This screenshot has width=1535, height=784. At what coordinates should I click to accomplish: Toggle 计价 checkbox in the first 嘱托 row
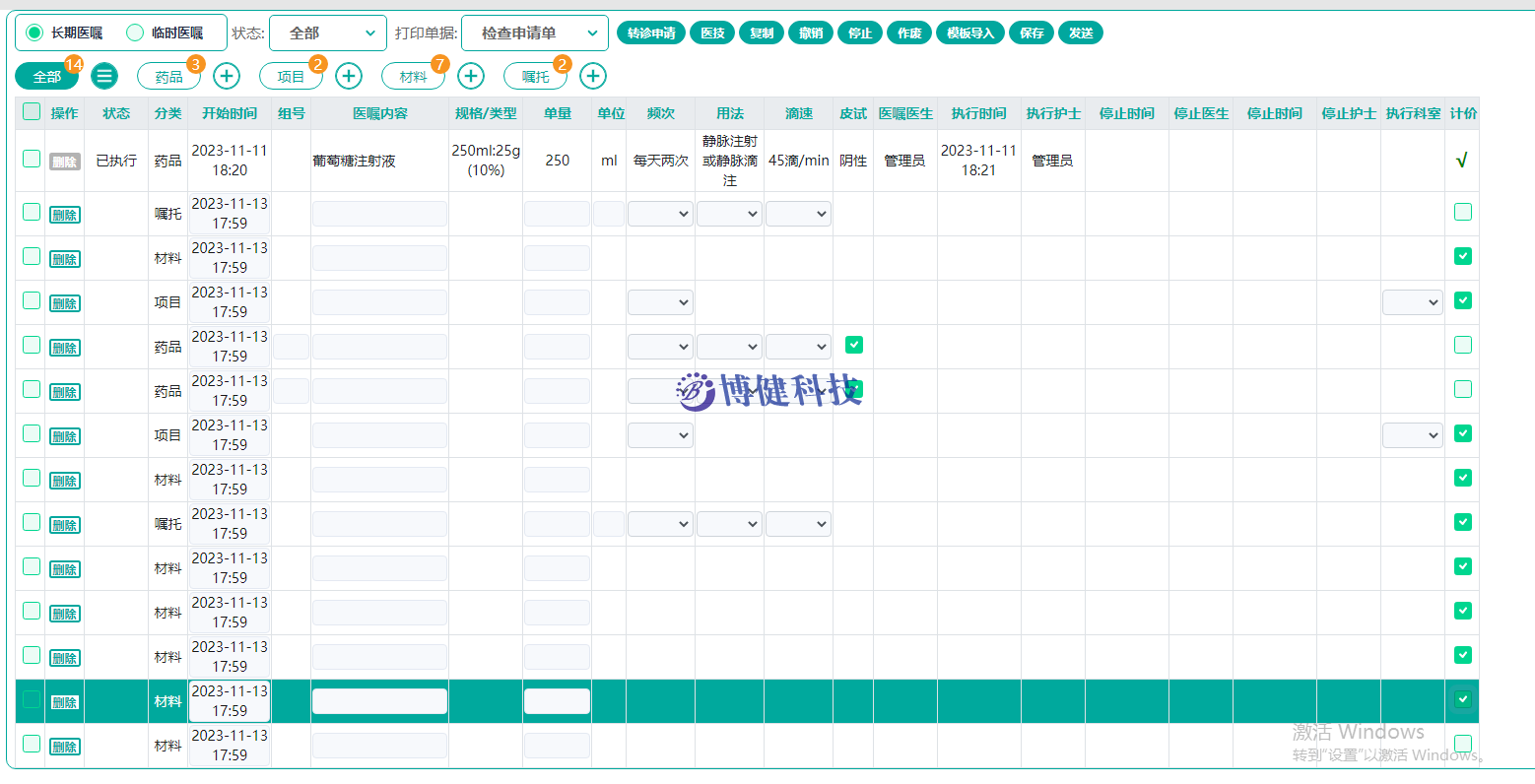(1463, 212)
